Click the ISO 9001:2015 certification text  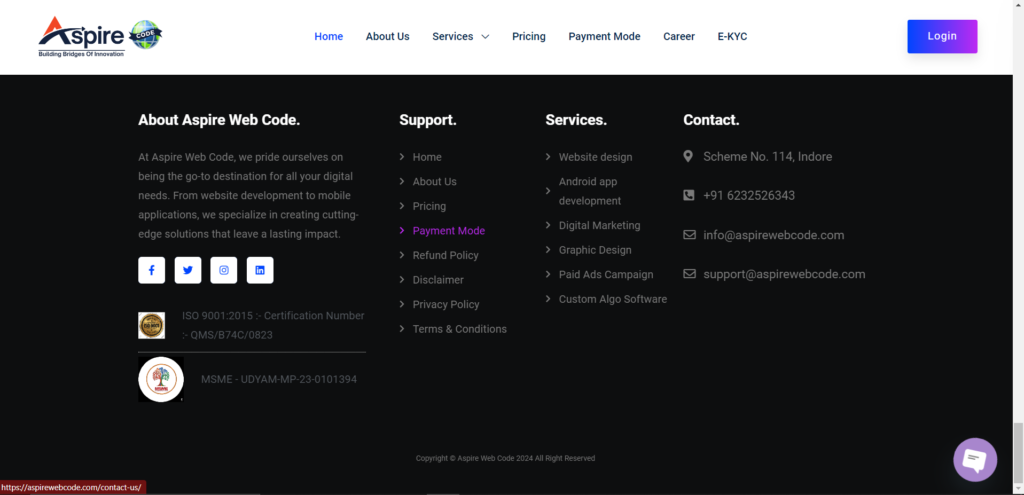coord(274,325)
